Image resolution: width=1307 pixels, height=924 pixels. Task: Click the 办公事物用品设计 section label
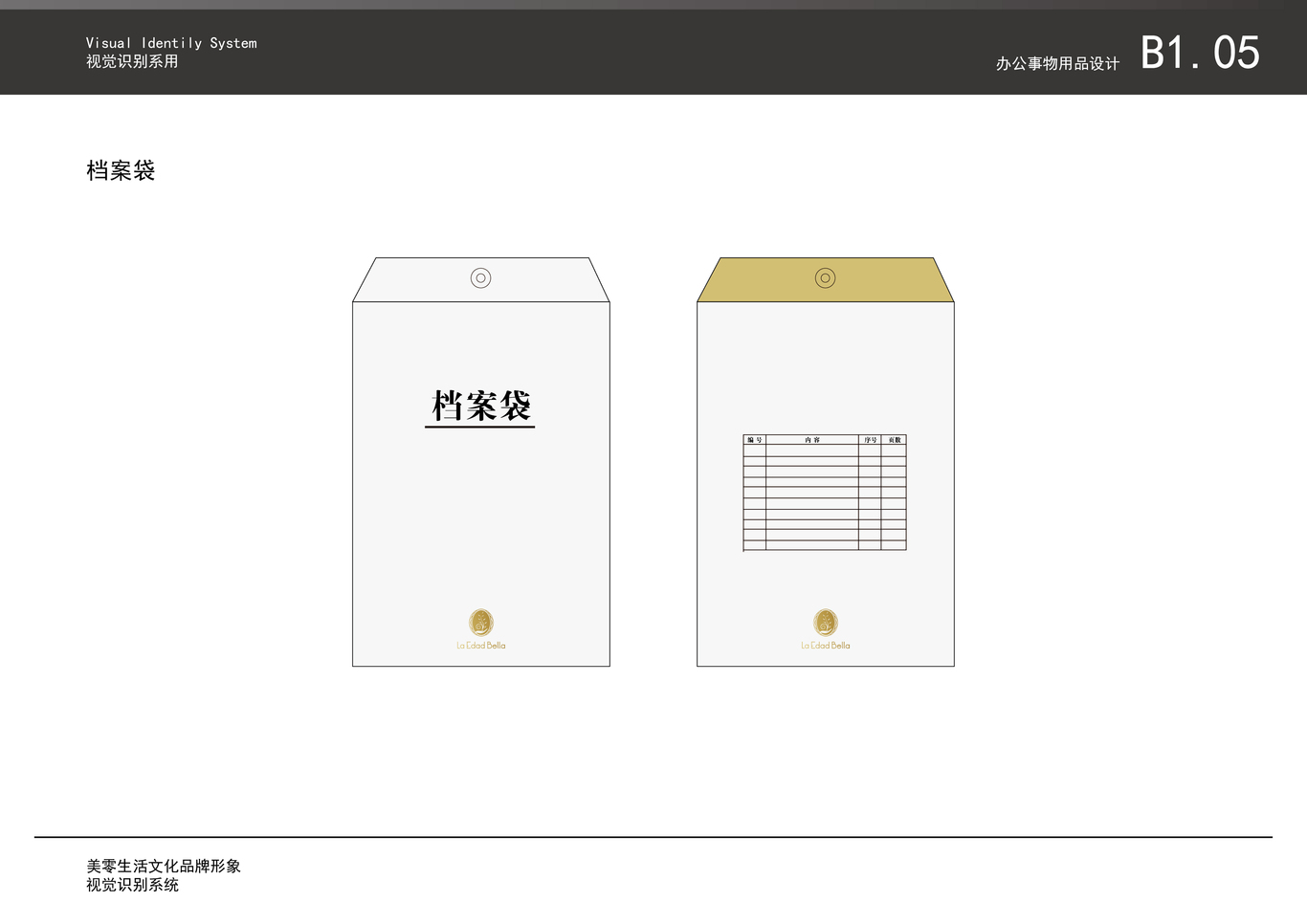[x=1057, y=63]
